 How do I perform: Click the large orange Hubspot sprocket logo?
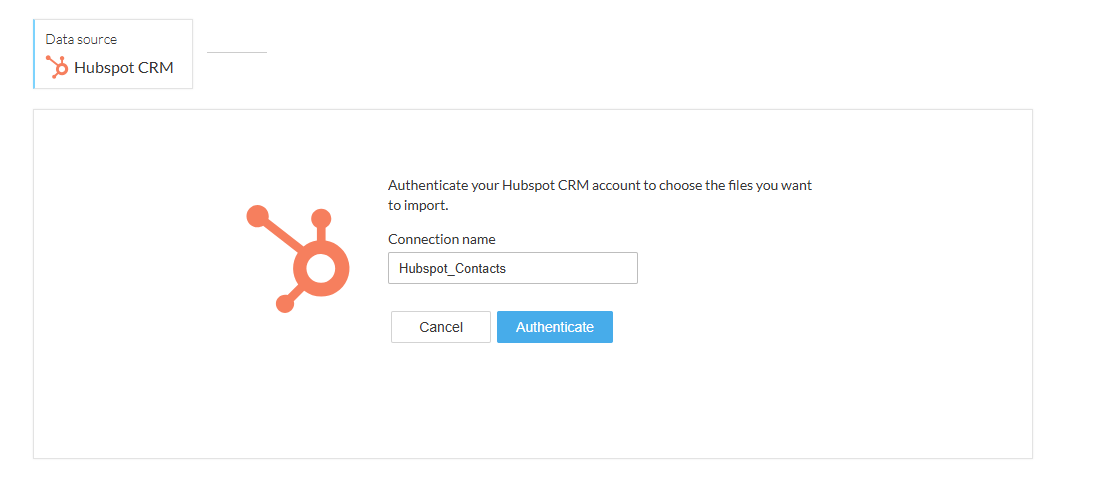pyautogui.click(x=298, y=259)
